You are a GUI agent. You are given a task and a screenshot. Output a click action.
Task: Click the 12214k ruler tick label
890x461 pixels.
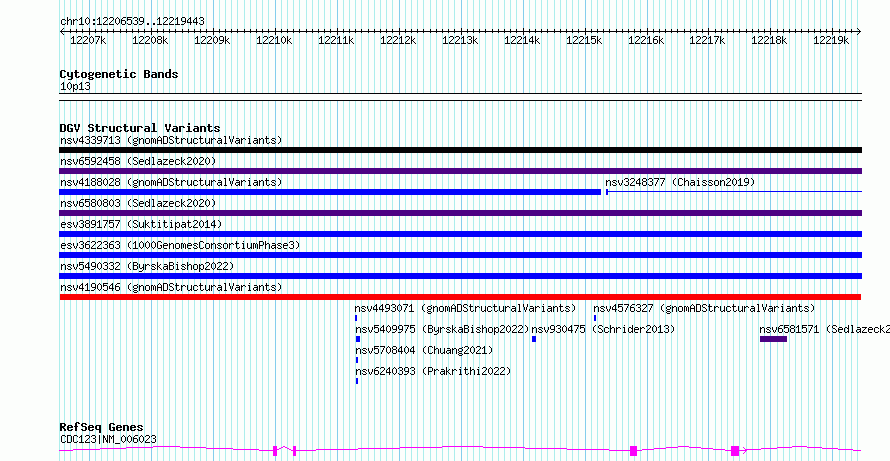click(x=522, y=40)
